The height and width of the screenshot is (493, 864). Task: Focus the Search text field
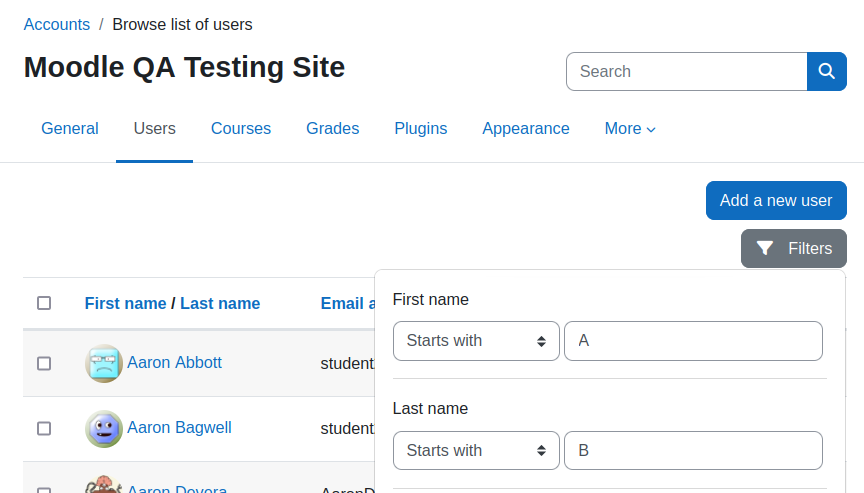click(687, 72)
